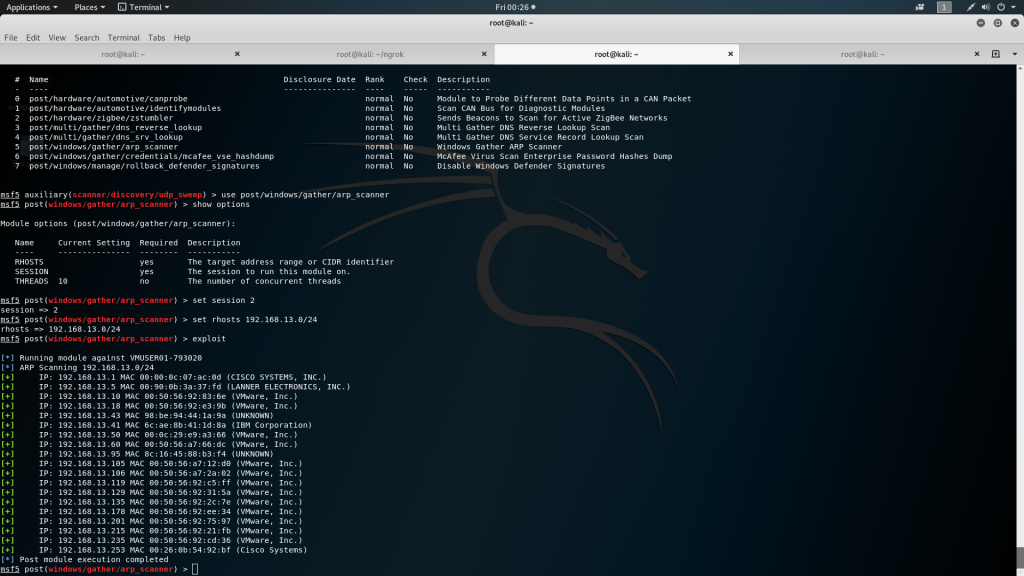Open the Terminal menu in menu bar
1024x576 pixels.
pyautogui.click(x=123, y=38)
